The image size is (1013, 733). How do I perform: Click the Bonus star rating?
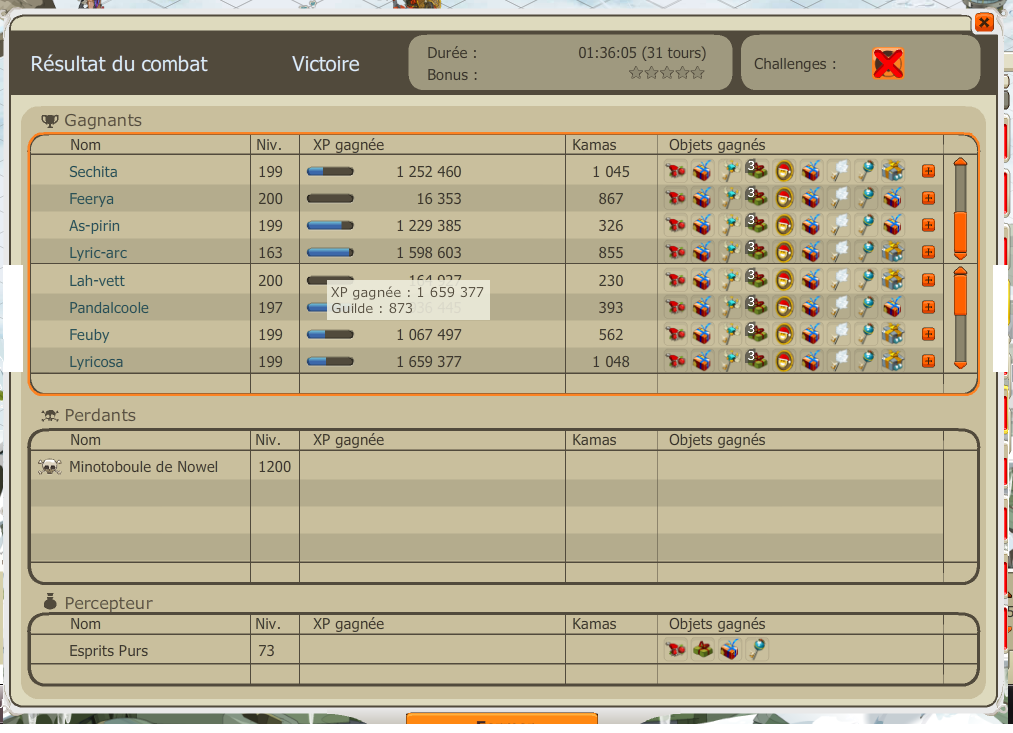point(666,73)
